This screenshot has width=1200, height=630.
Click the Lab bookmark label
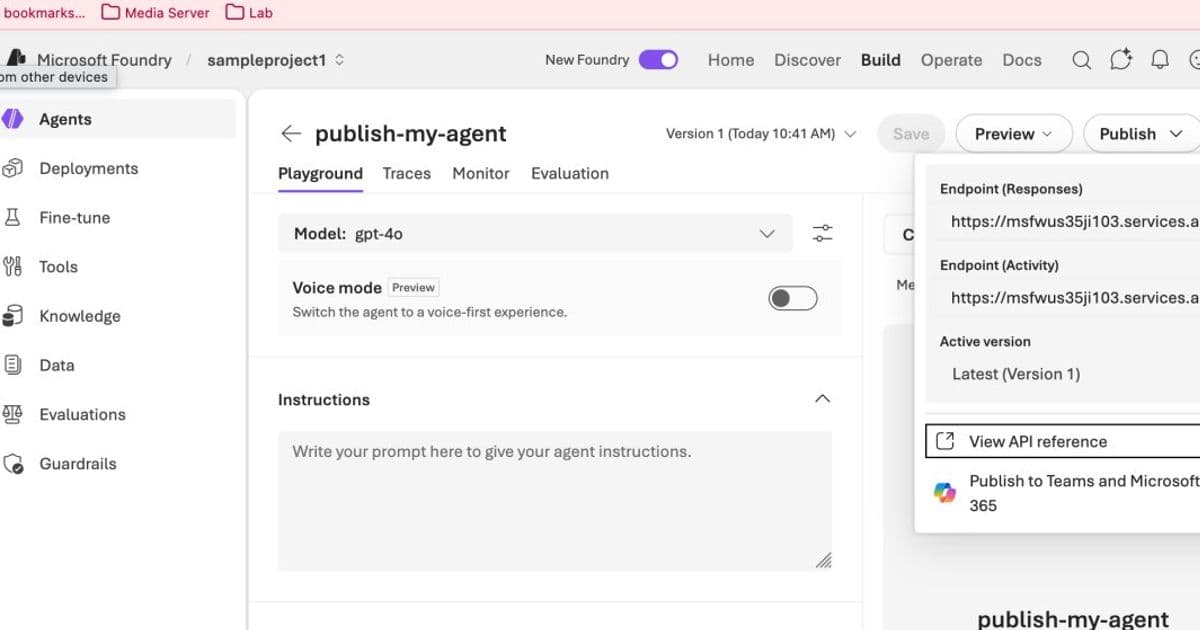(x=260, y=13)
